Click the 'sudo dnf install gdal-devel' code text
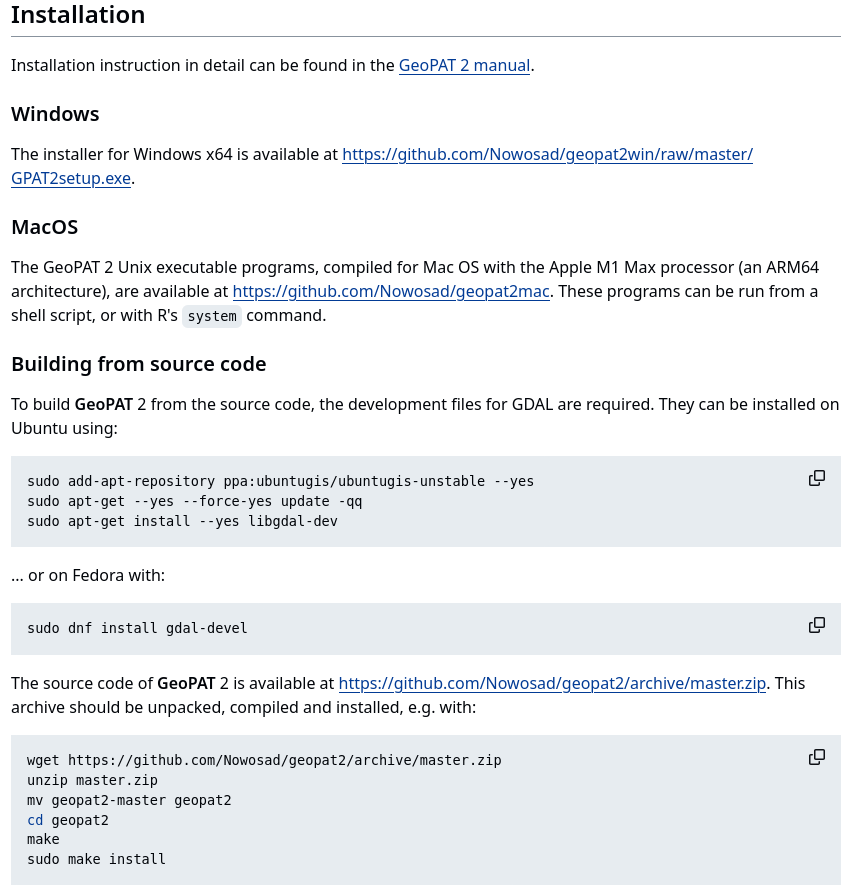Viewport: 849px width, 895px height. tap(137, 628)
